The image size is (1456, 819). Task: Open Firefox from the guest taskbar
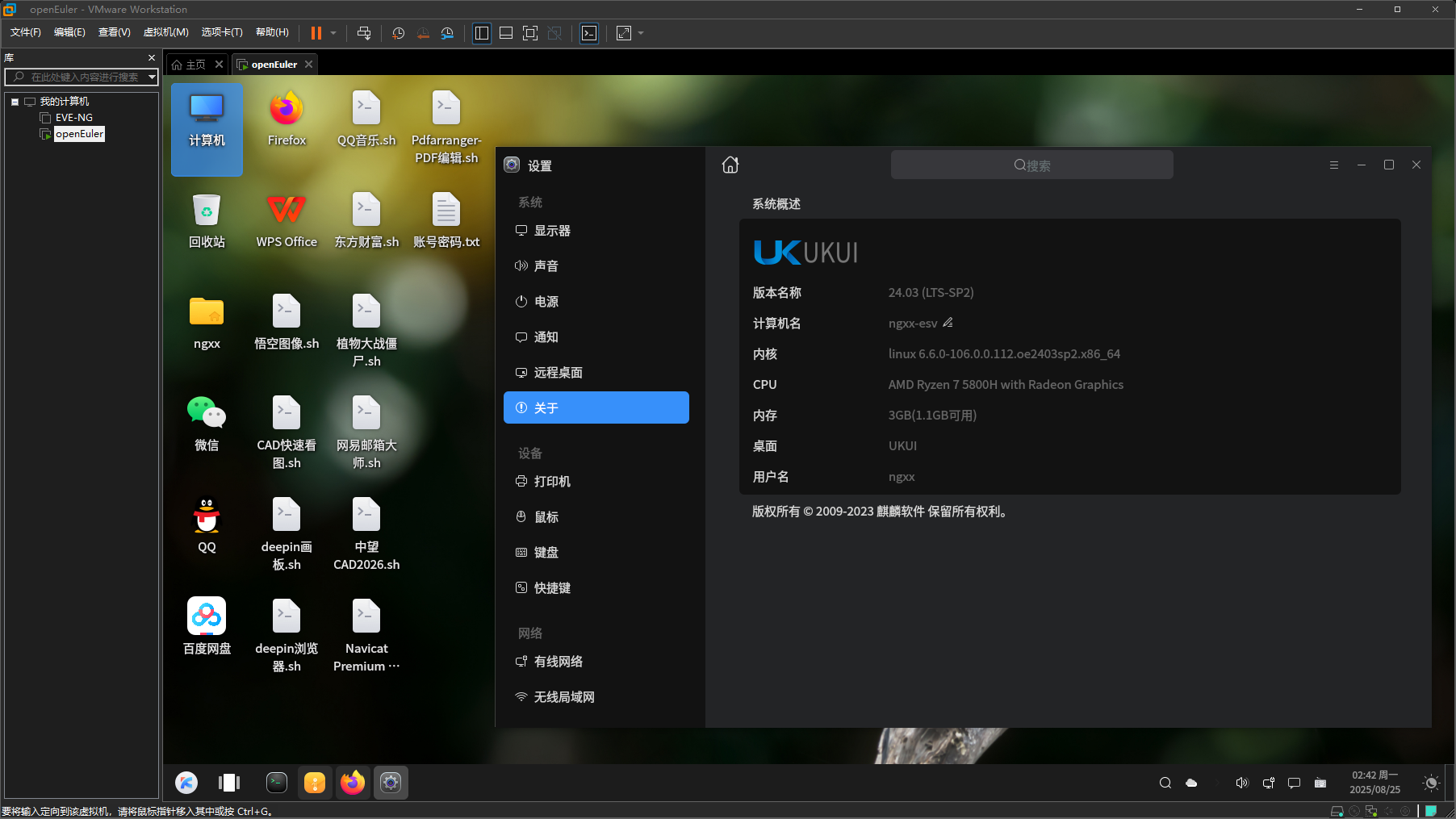(353, 782)
